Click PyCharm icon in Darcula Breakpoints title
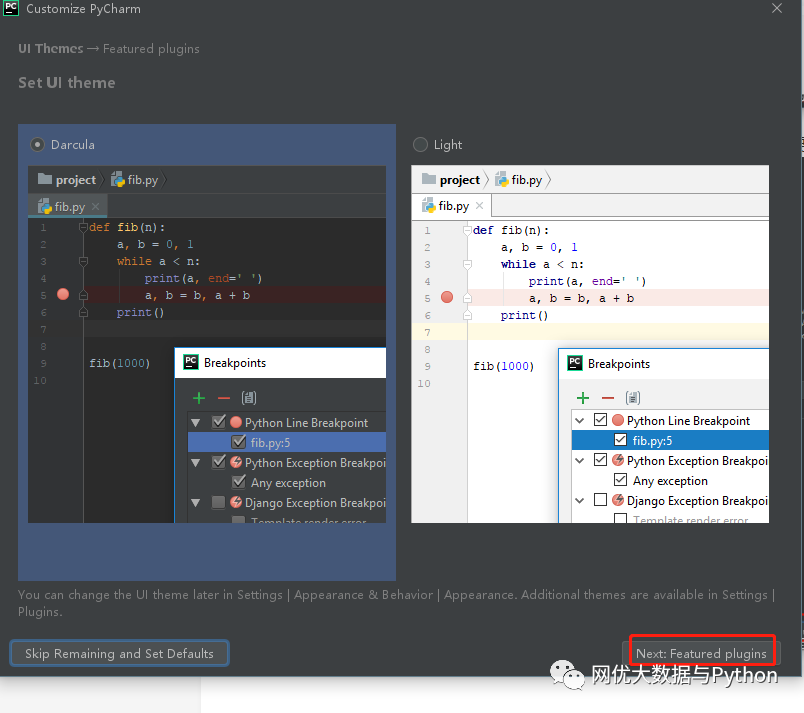The image size is (804, 713). pos(191,362)
